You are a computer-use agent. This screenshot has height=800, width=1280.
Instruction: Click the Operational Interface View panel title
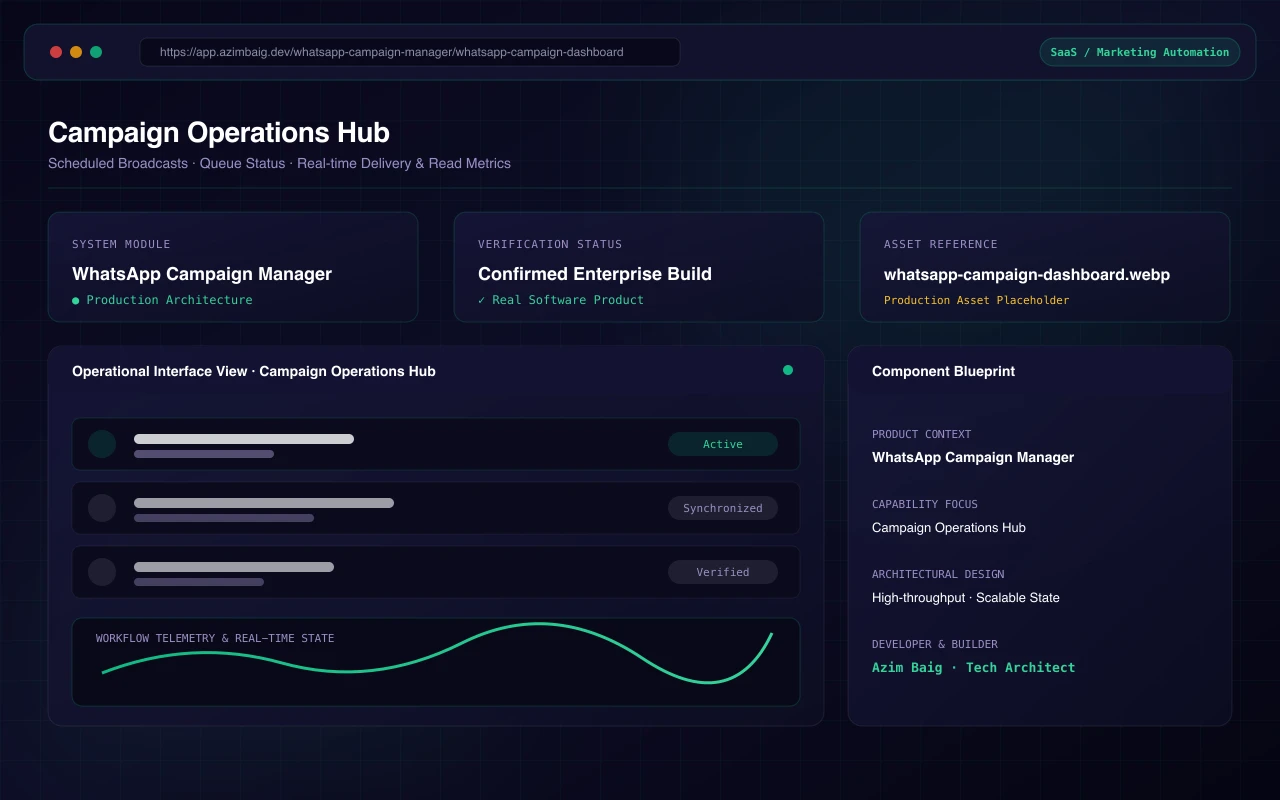click(x=254, y=371)
